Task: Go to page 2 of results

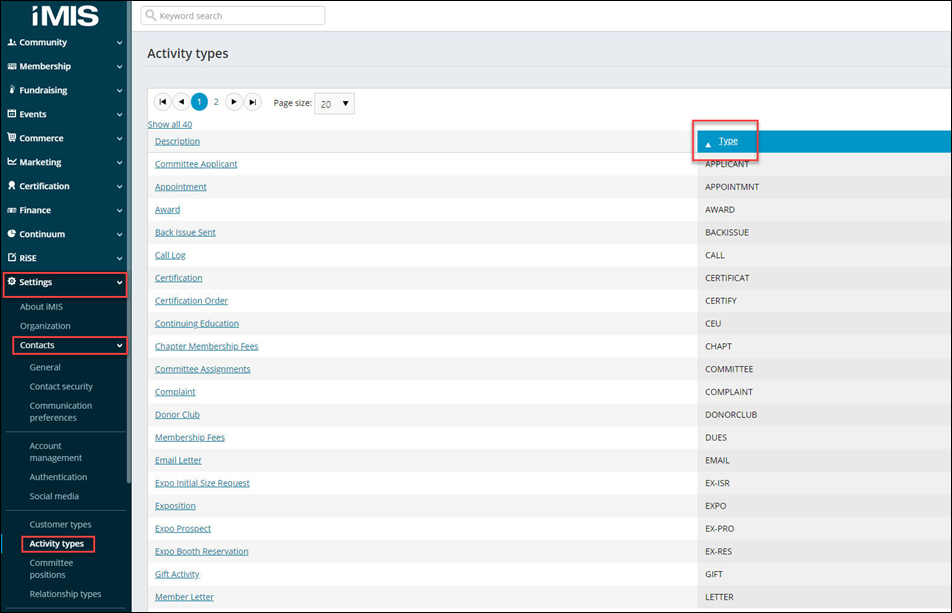Action: coord(216,102)
